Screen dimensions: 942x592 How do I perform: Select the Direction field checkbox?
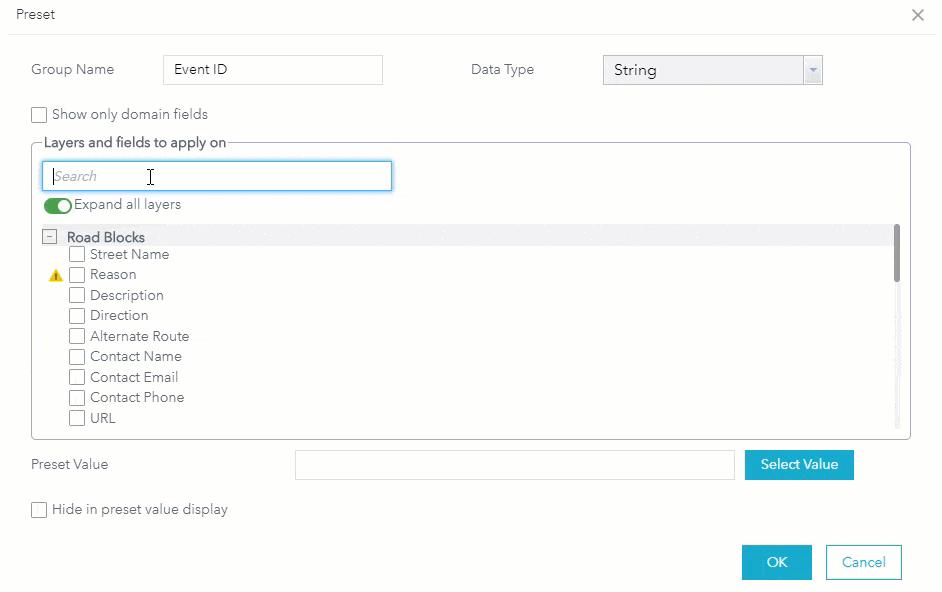click(77, 316)
